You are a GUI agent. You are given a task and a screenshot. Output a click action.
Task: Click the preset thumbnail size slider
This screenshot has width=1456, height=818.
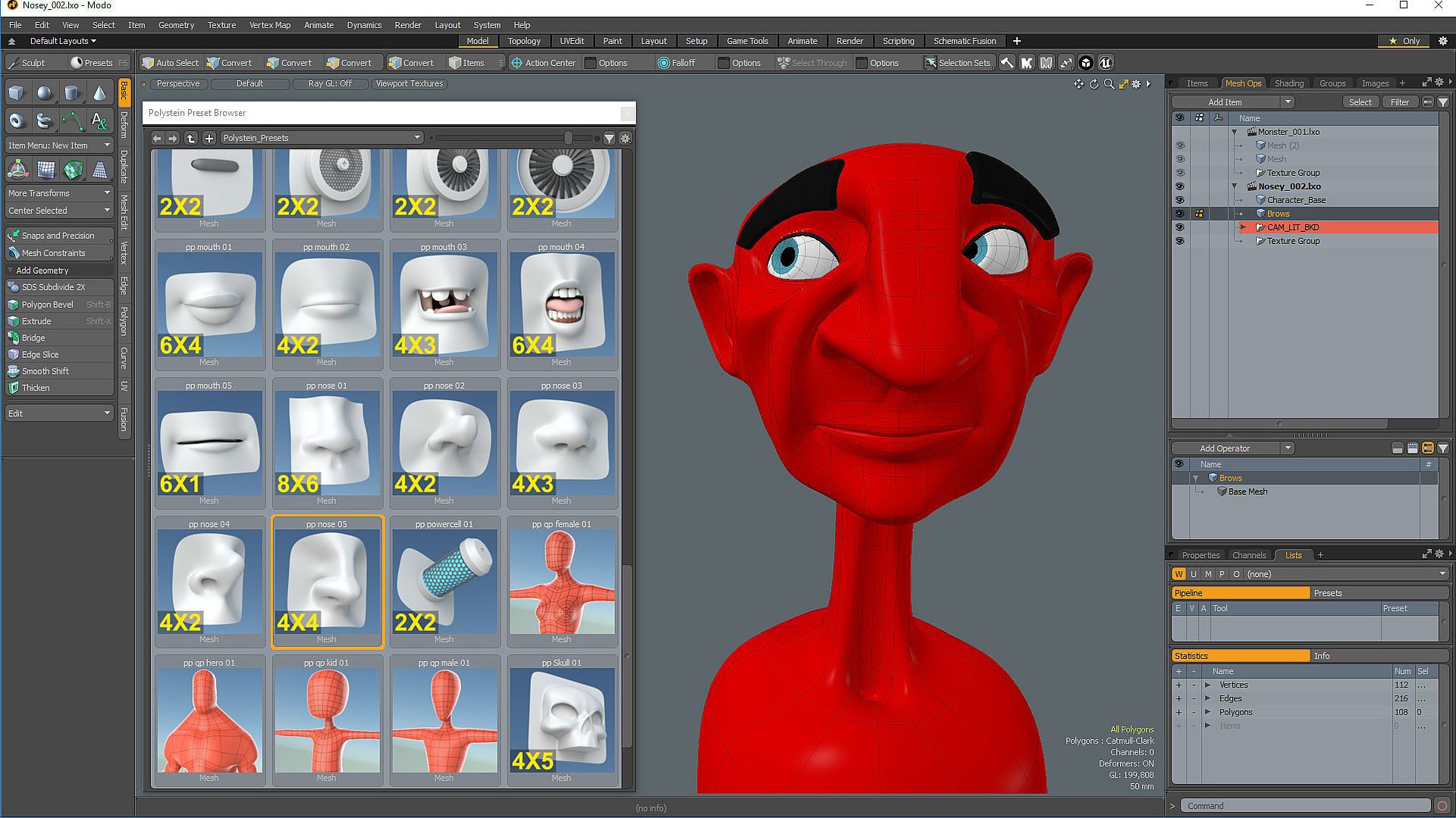[568, 138]
